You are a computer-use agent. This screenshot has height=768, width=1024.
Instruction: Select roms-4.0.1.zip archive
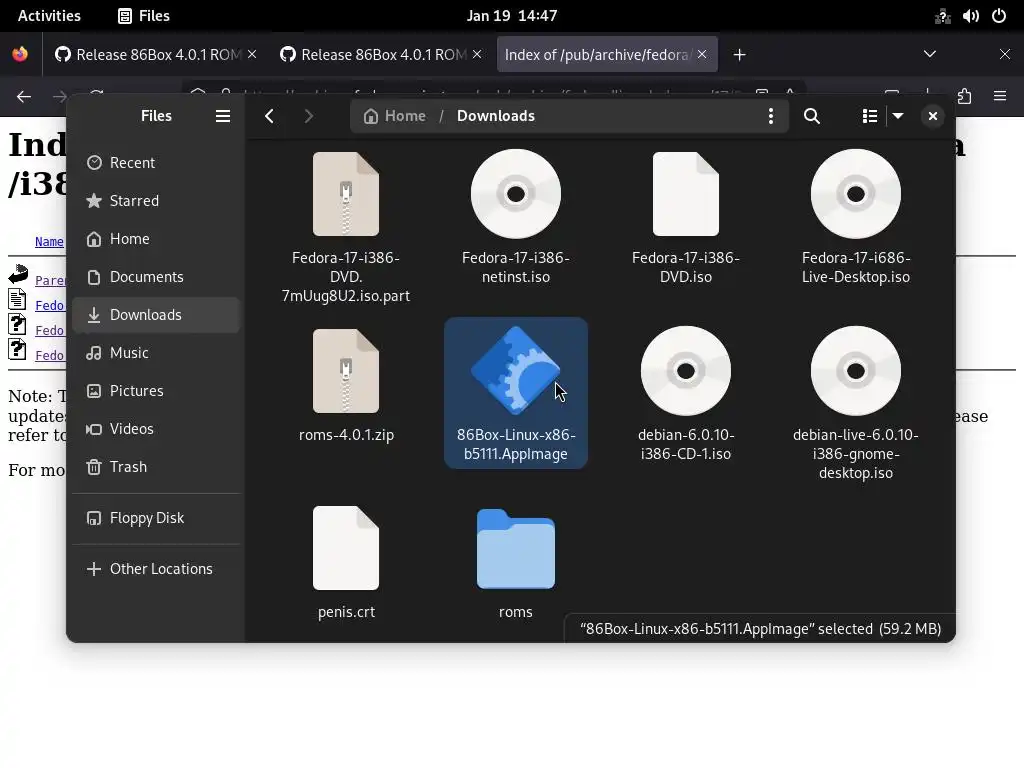[346, 385]
